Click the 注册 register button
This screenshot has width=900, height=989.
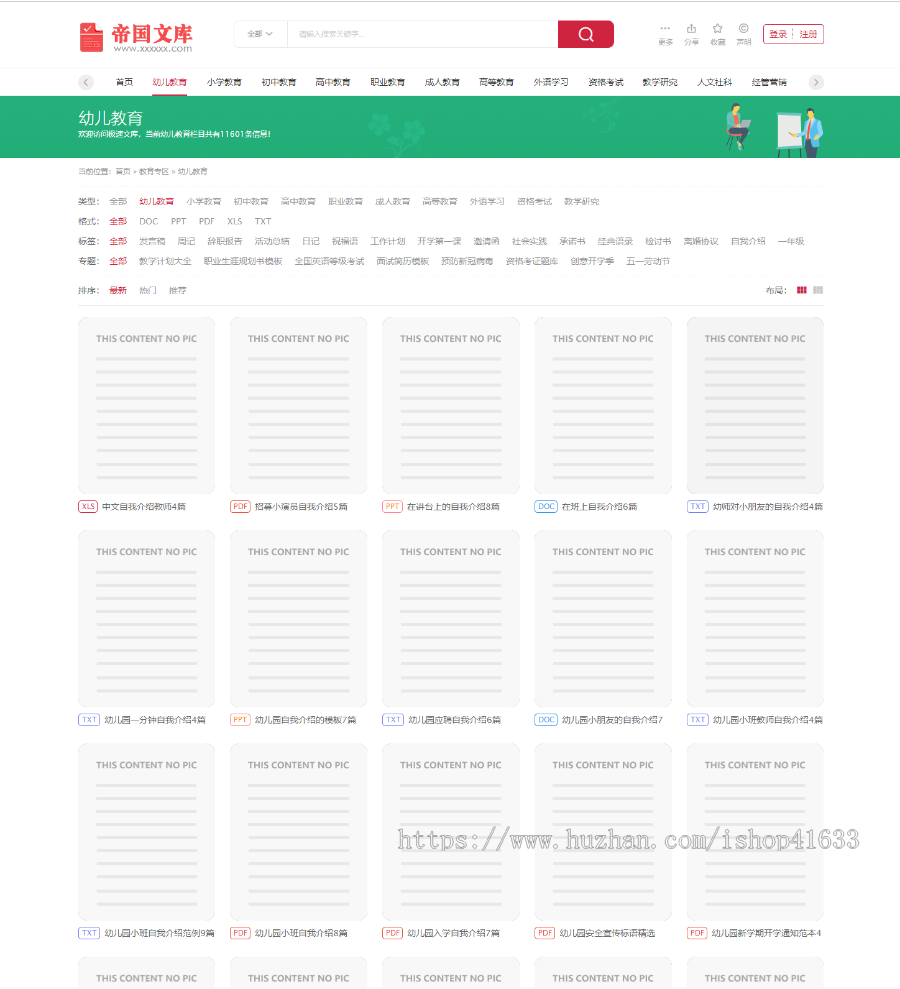(x=808, y=34)
